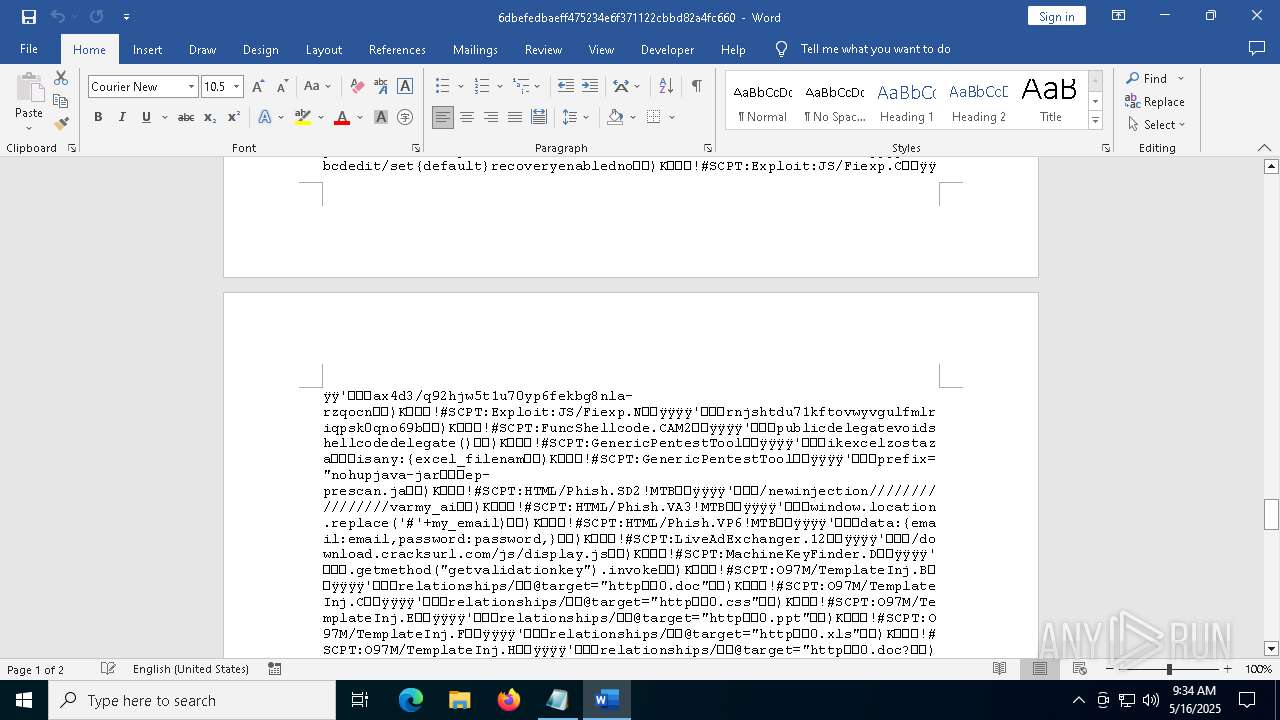Click the Distributed alignment icon

pos(539,117)
